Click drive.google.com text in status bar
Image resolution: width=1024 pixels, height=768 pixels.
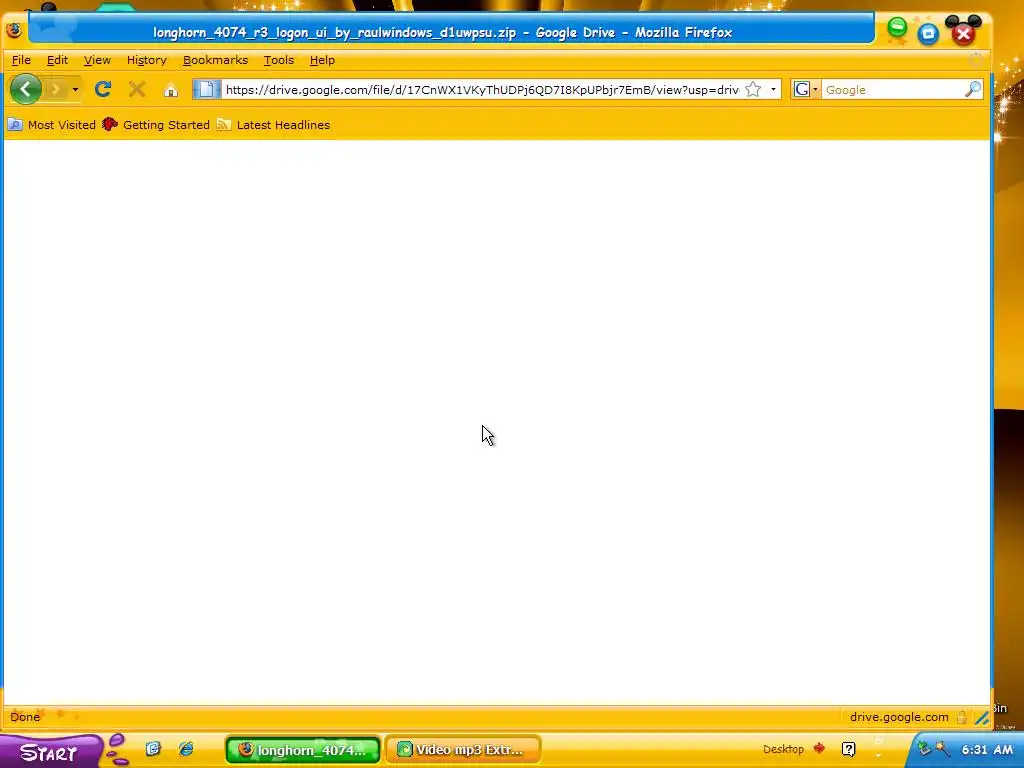tap(899, 717)
